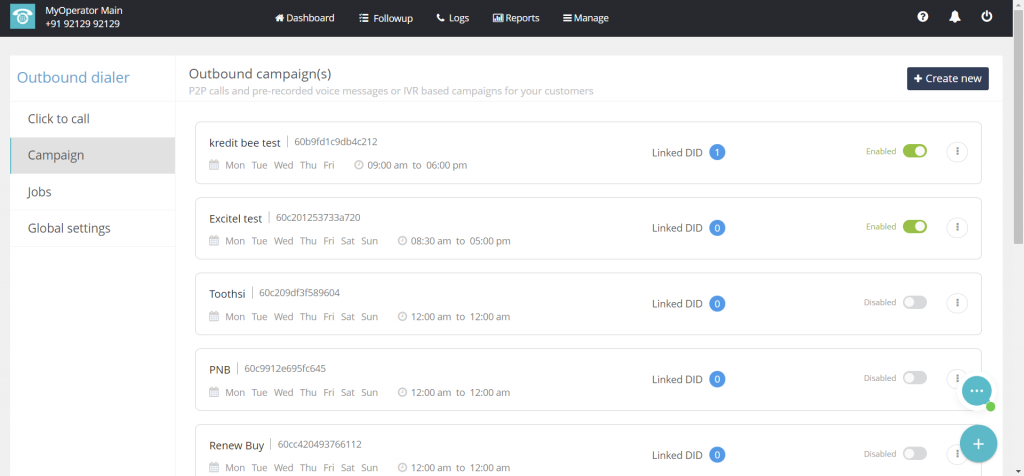Click the power logout icon
The height and width of the screenshot is (476, 1024).
coord(987,17)
